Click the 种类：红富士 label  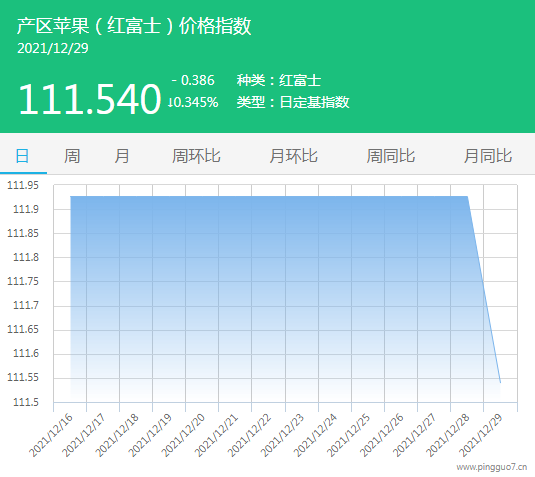[x=279, y=81]
